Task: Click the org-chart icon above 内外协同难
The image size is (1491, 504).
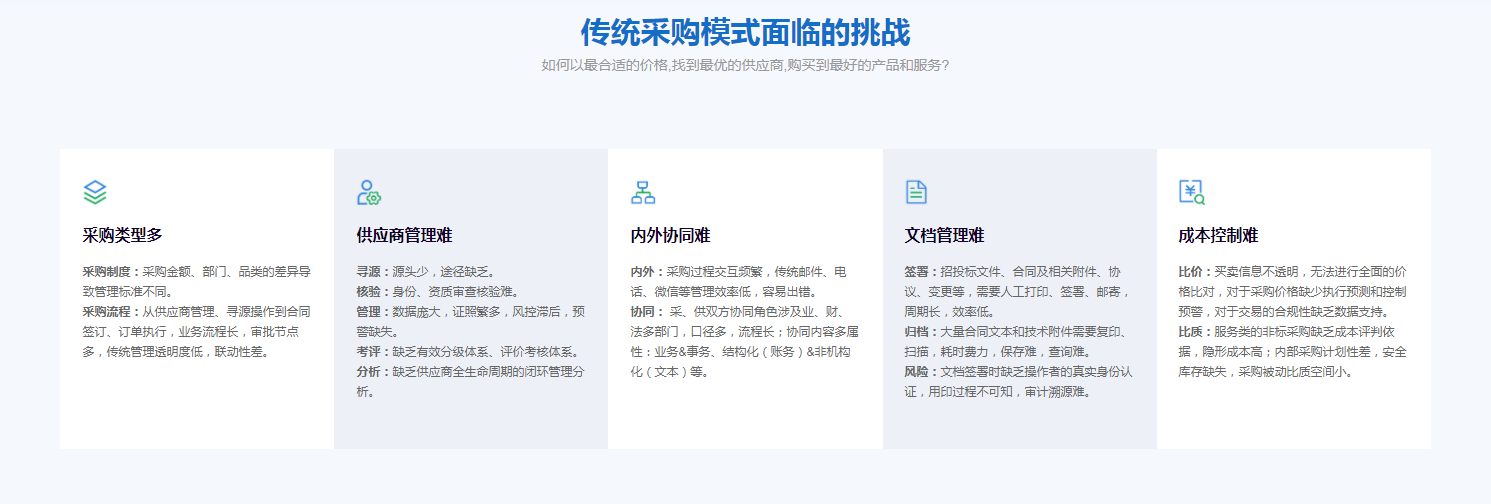Action: pos(643,192)
